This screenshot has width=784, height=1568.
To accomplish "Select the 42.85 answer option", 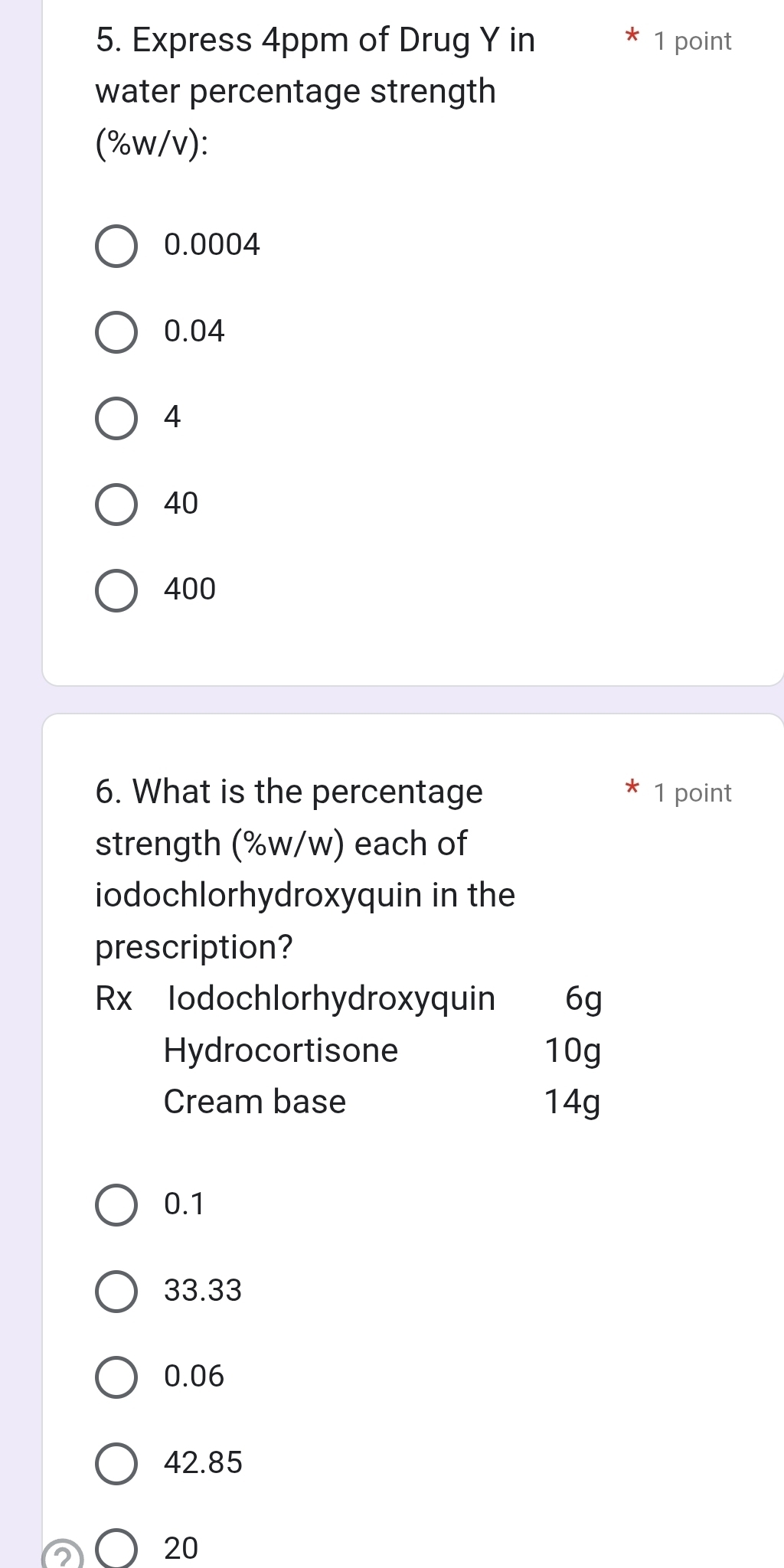I will click(x=116, y=1464).
